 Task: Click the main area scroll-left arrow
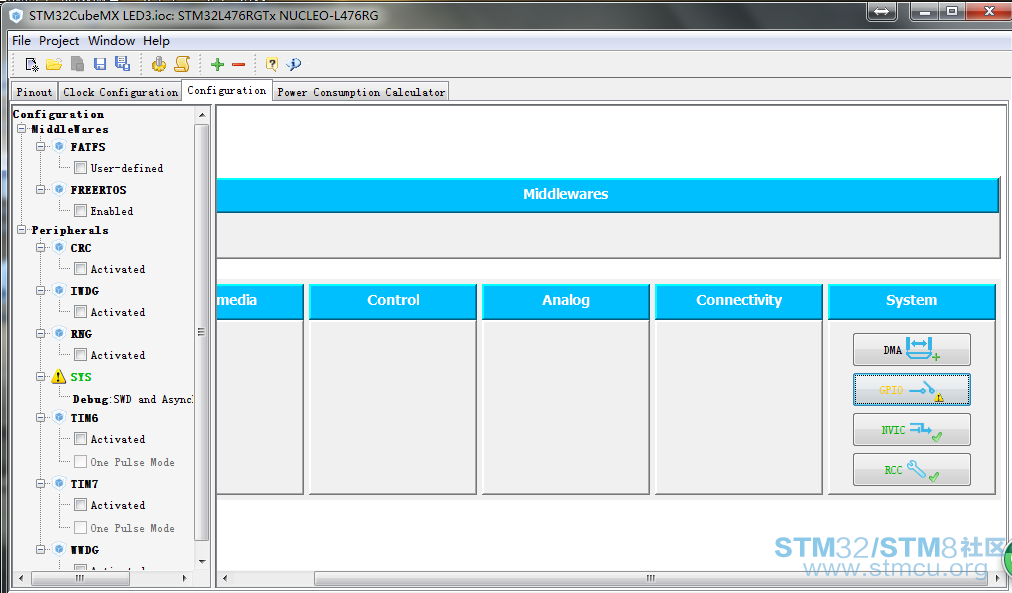point(224,578)
